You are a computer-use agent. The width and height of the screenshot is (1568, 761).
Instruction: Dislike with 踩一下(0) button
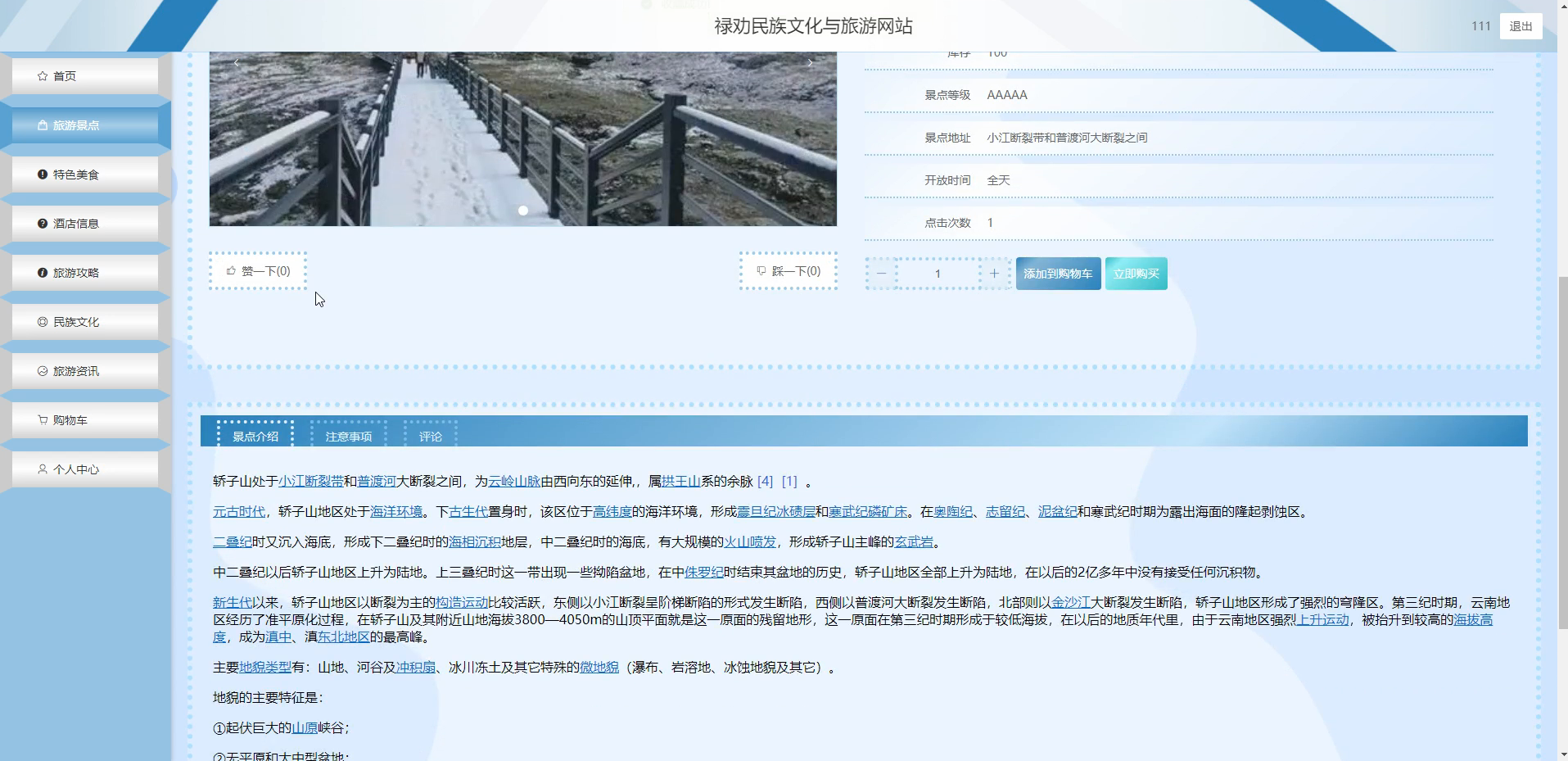point(789,271)
